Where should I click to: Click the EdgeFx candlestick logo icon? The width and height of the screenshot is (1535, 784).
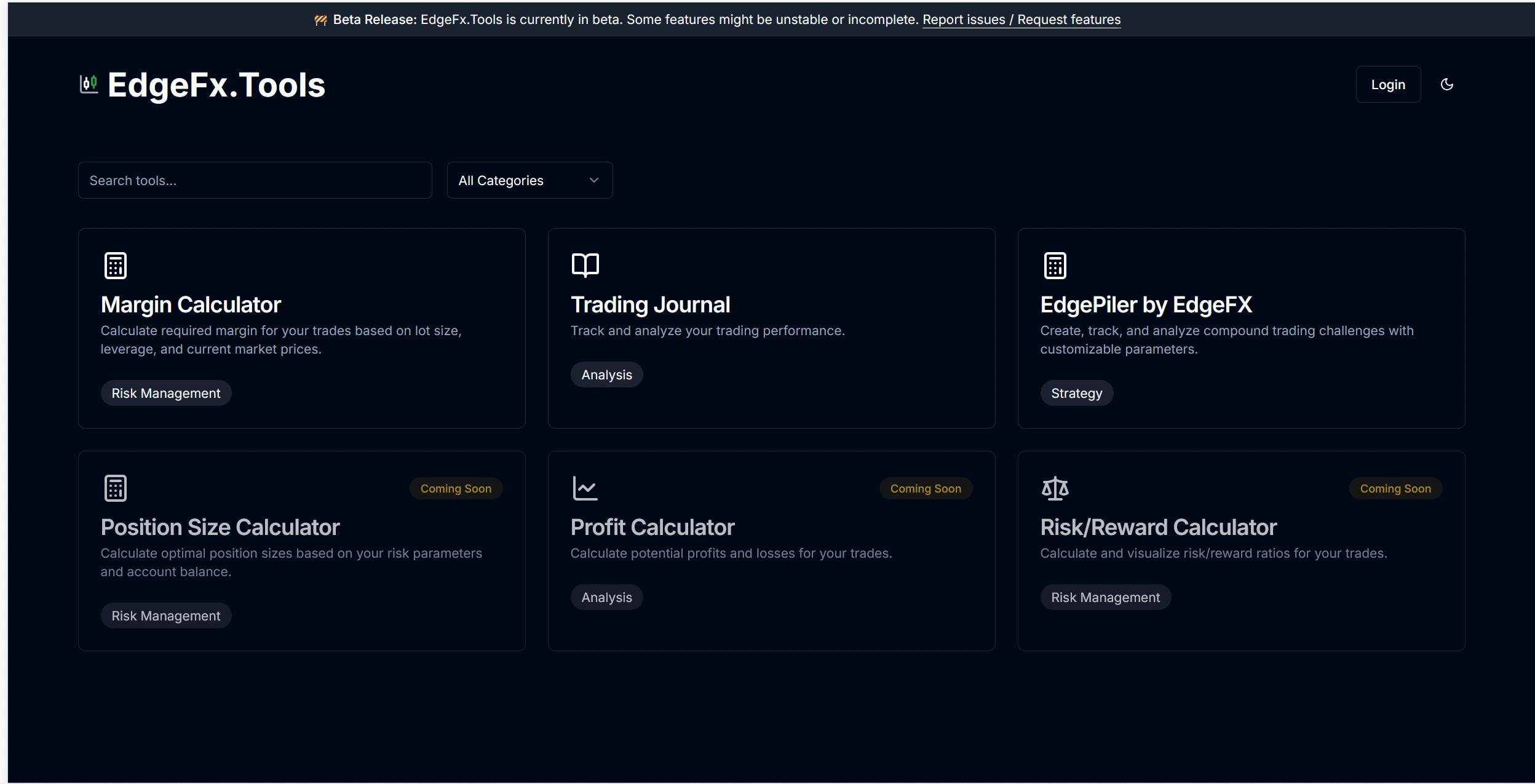coord(89,84)
